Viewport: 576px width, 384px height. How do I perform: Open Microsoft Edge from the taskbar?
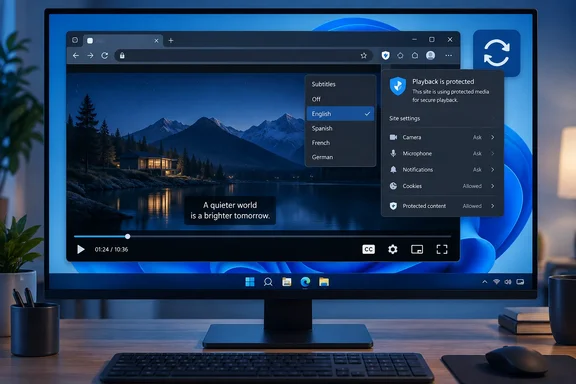tap(305, 282)
